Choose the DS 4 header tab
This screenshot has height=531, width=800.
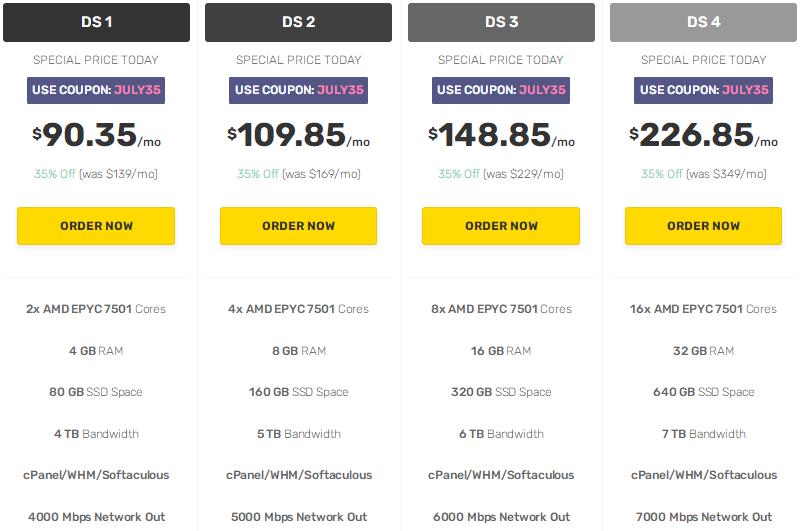click(x=704, y=22)
